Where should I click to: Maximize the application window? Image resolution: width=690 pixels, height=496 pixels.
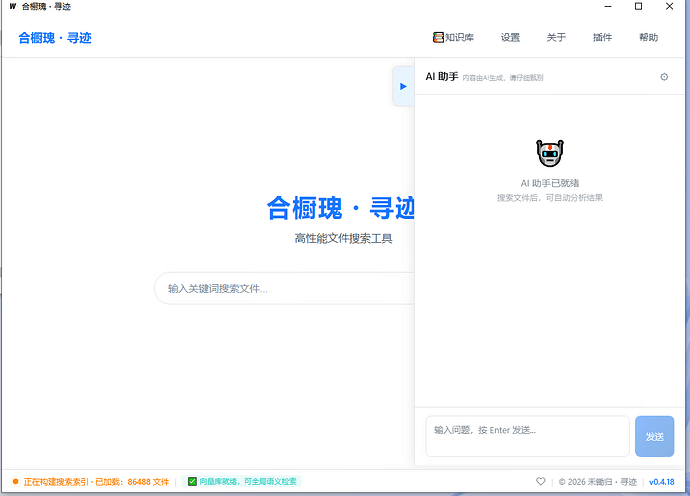coord(639,6)
